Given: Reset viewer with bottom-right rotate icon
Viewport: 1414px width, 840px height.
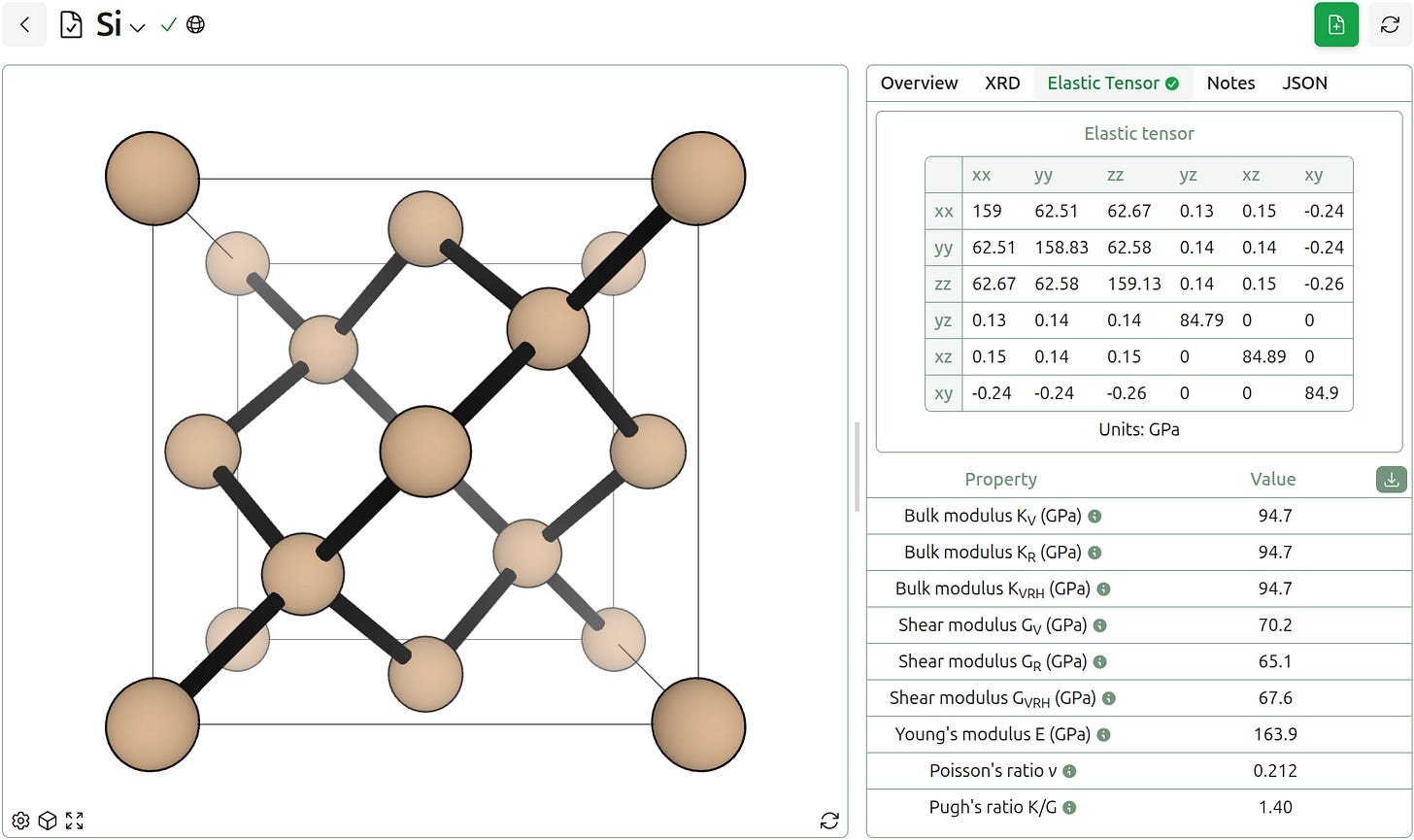Looking at the screenshot, I should [x=829, y=821].
